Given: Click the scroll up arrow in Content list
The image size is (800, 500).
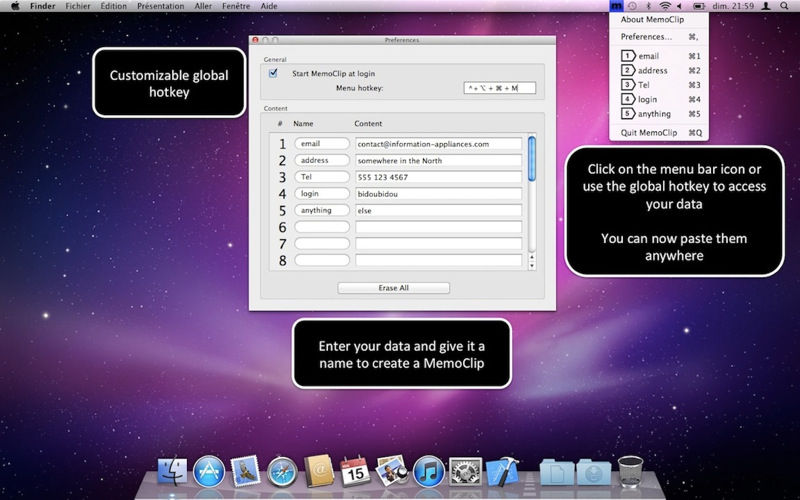Looking at the screenshot, I should [x=532, y=258].
